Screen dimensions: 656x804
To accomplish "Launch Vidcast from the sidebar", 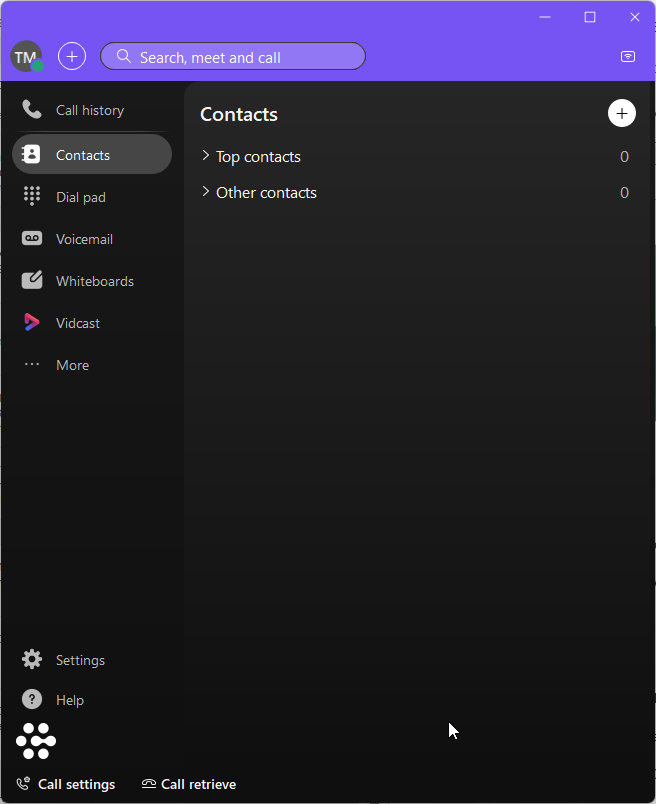I will (x=92, y=323).
